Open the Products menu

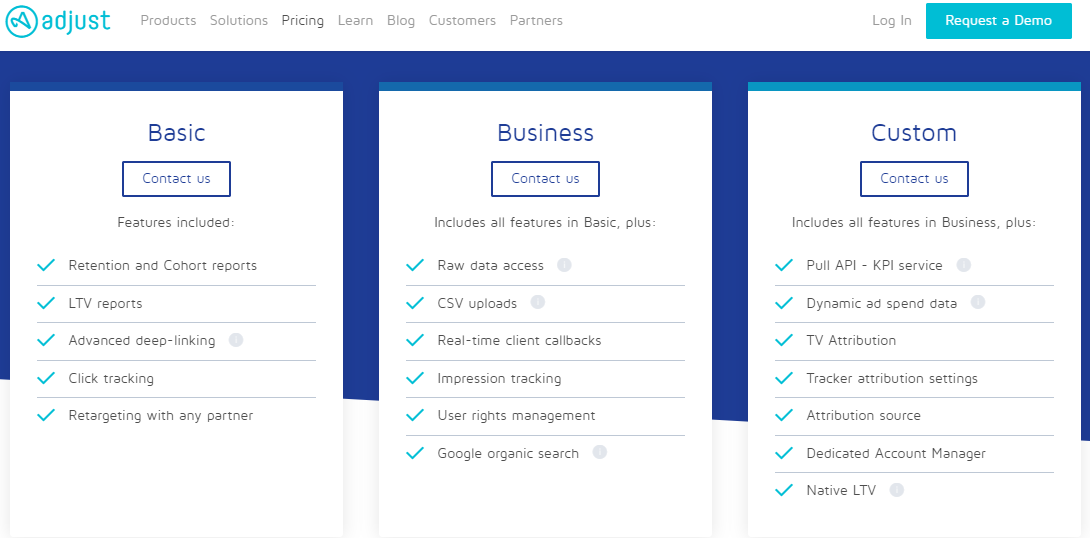click(x=168, y=21)
